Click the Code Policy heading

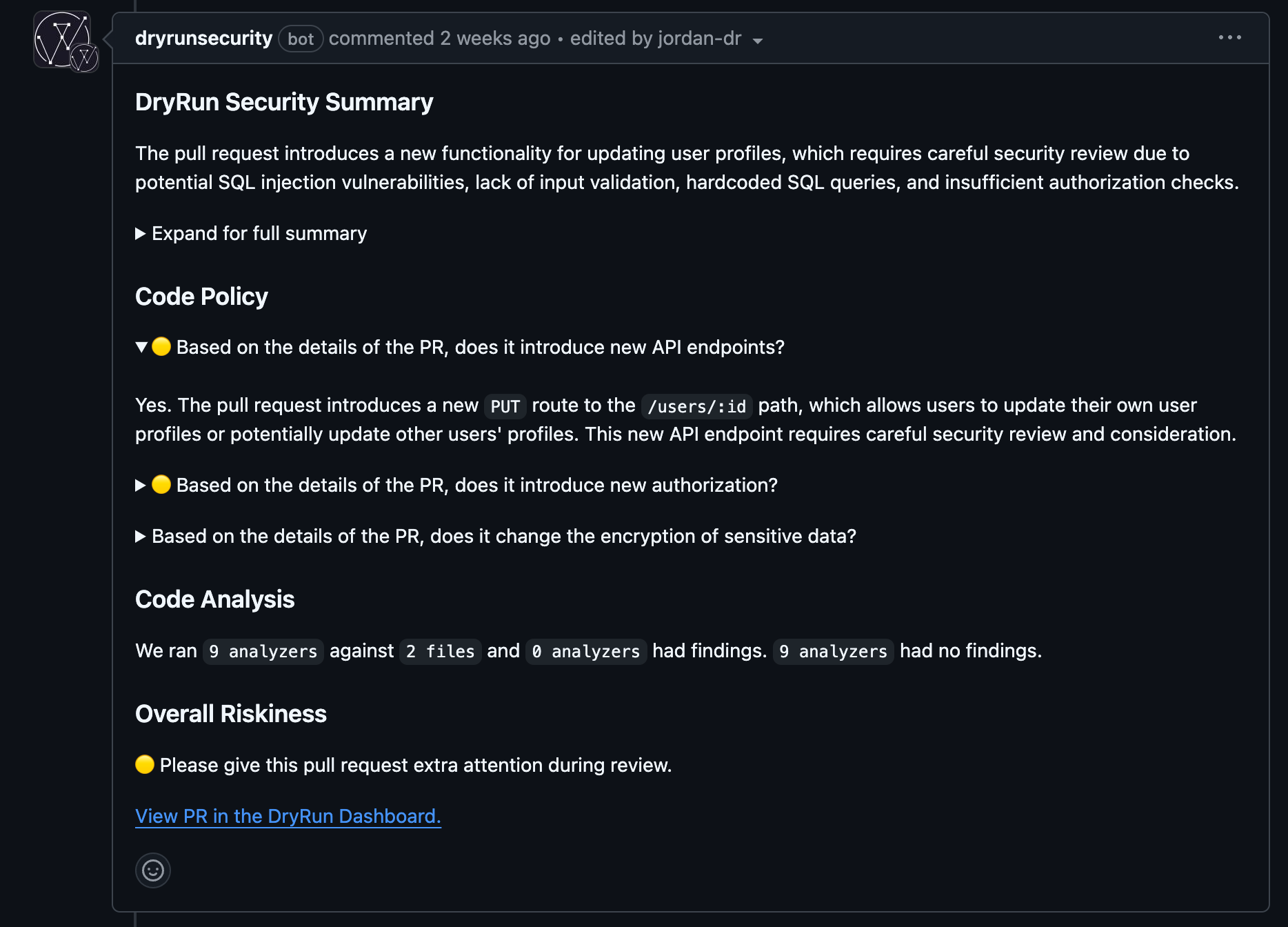point(201,297)
